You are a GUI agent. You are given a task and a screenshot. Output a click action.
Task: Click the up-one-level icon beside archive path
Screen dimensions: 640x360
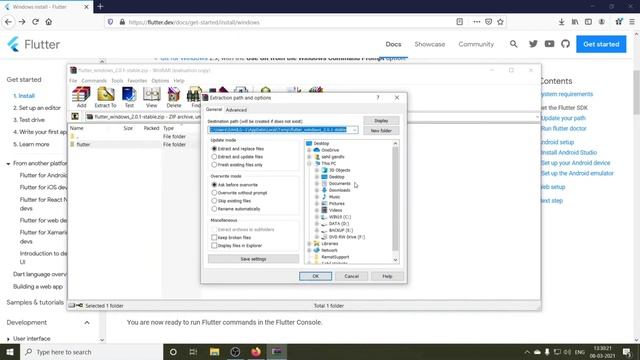tap(75, 117)
